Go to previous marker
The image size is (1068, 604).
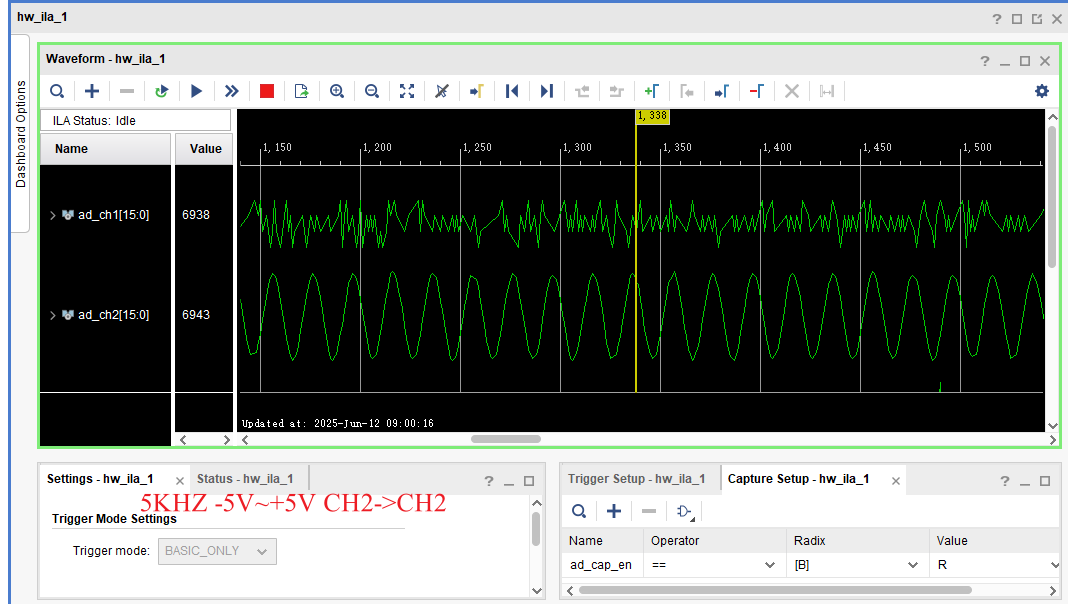(x=687, y=91)
